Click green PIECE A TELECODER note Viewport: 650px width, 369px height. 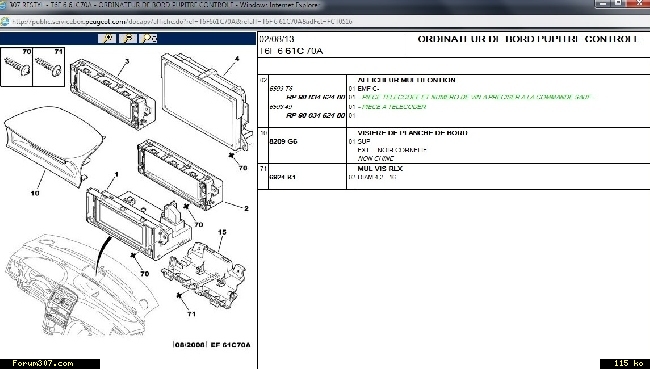392,107
